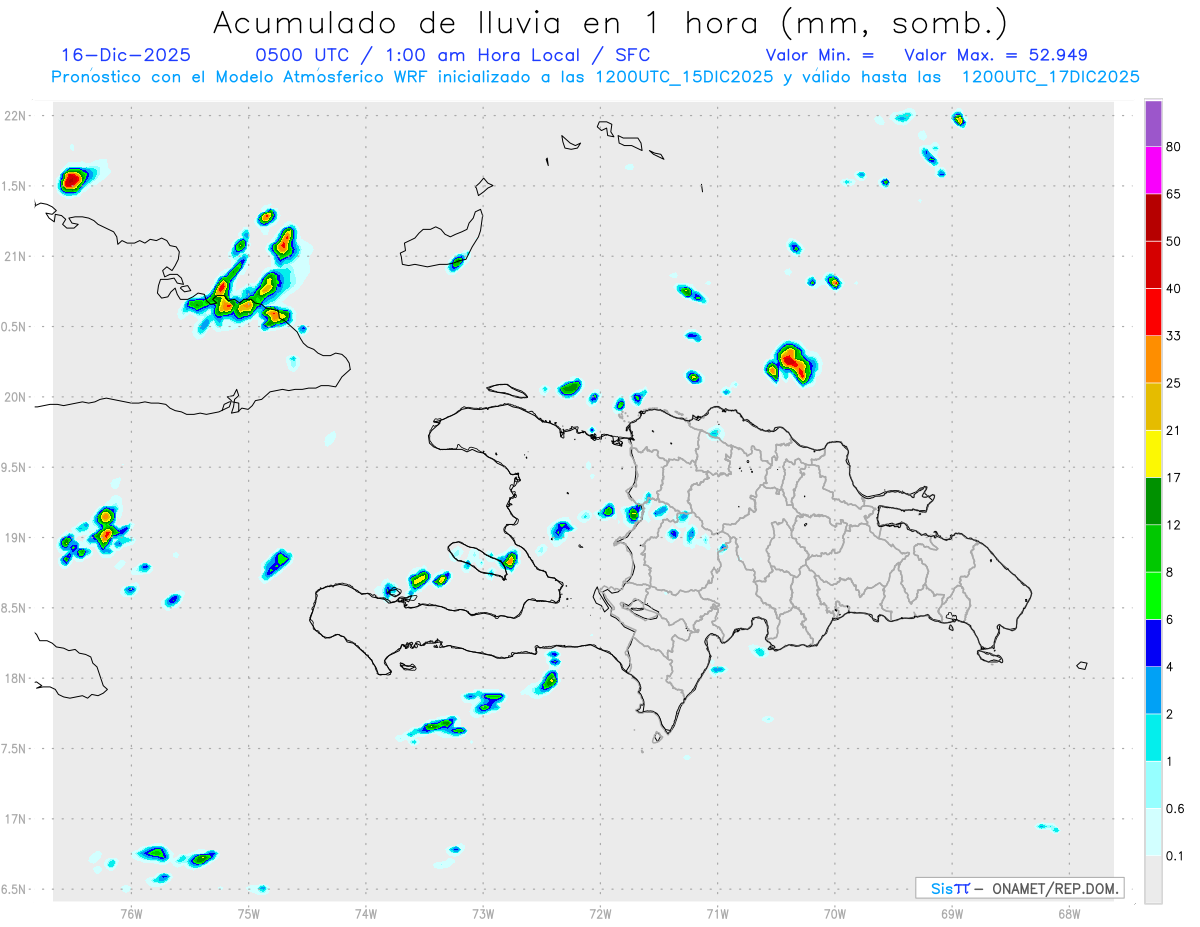Image resolution: width=1200 pixels, height=927 pixels.
Task: Click the '17N' latitude axis label
Action: coord(17,819)
